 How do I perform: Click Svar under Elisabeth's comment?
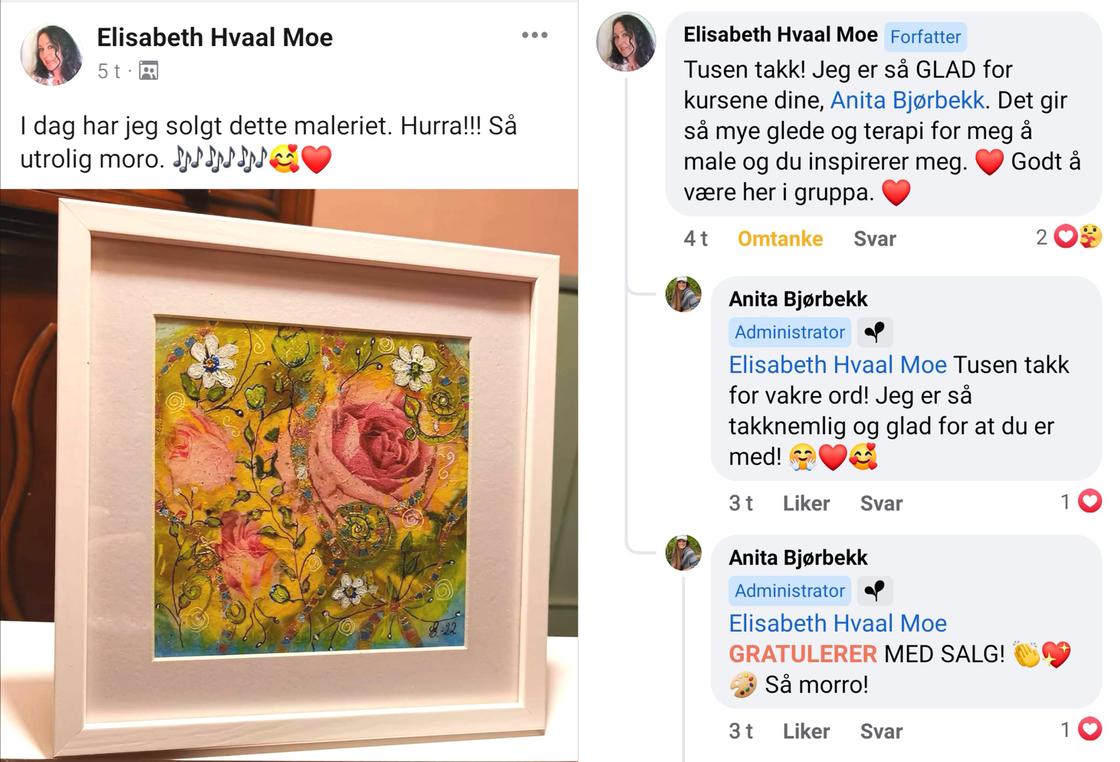point(874,239)
